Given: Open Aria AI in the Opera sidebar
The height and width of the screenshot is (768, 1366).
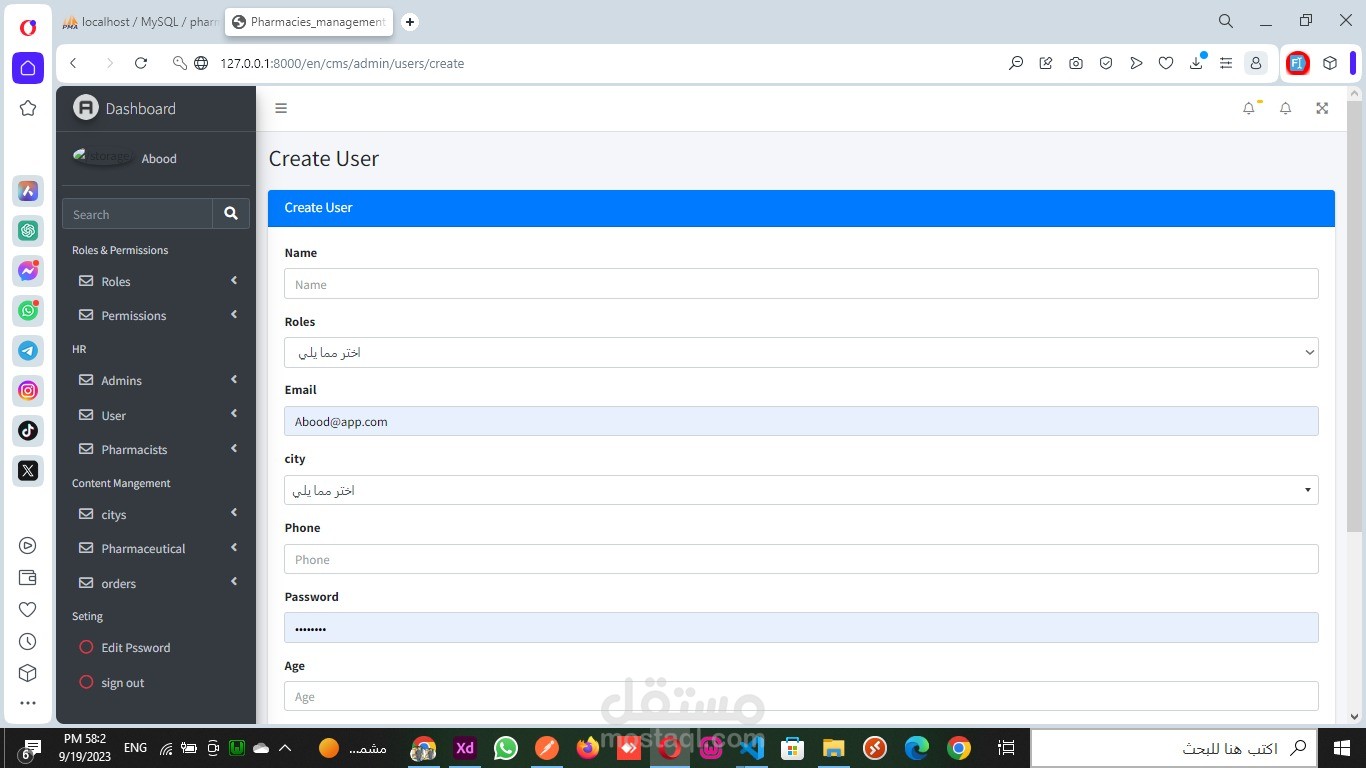Looking at the screenshot, I should click(28, 191).
